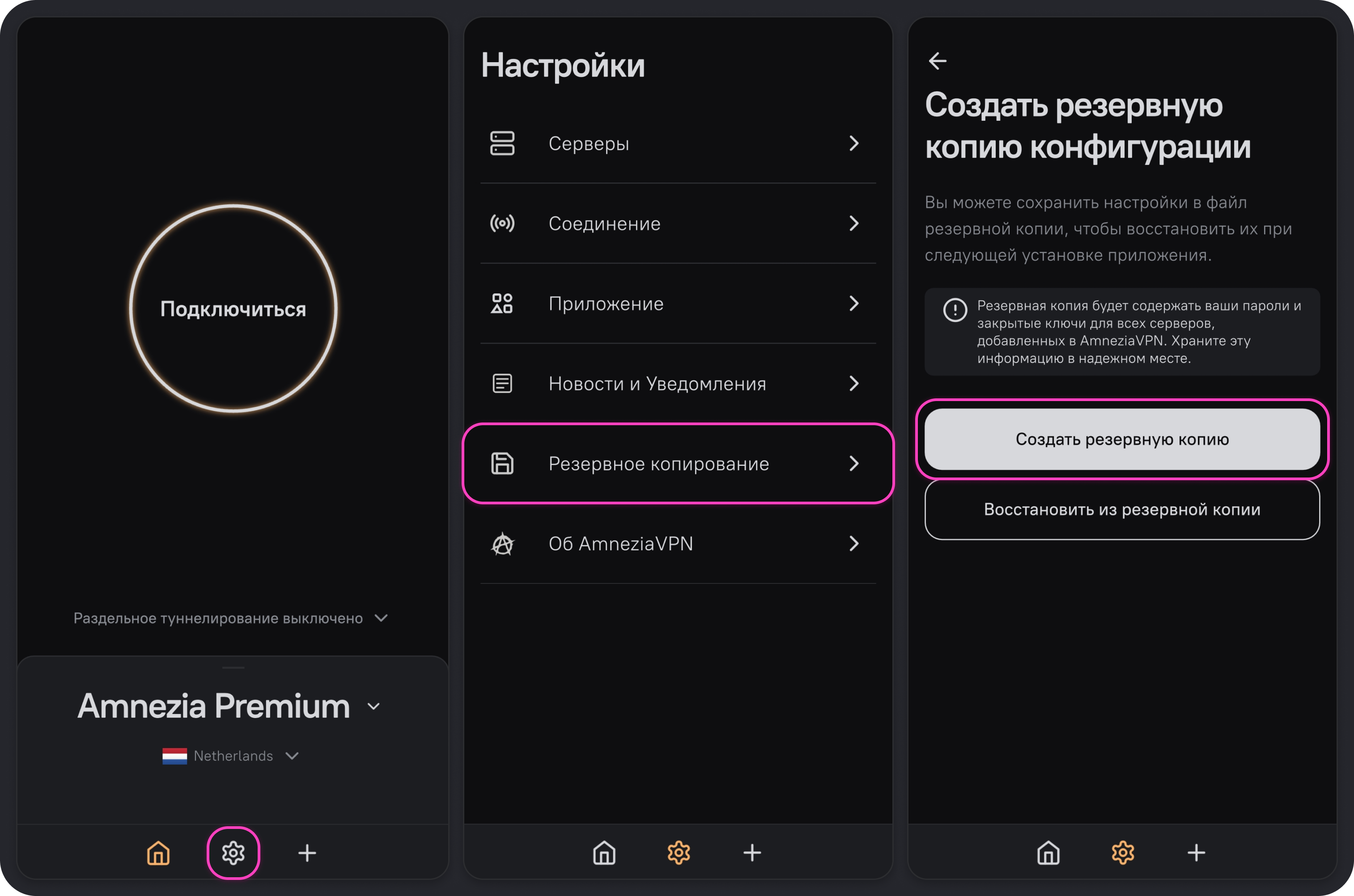Image resolution: width=1354 pixels, height=896 pixels.
Task: Open the Соединение settings item
Action: [x=678, y=224]
